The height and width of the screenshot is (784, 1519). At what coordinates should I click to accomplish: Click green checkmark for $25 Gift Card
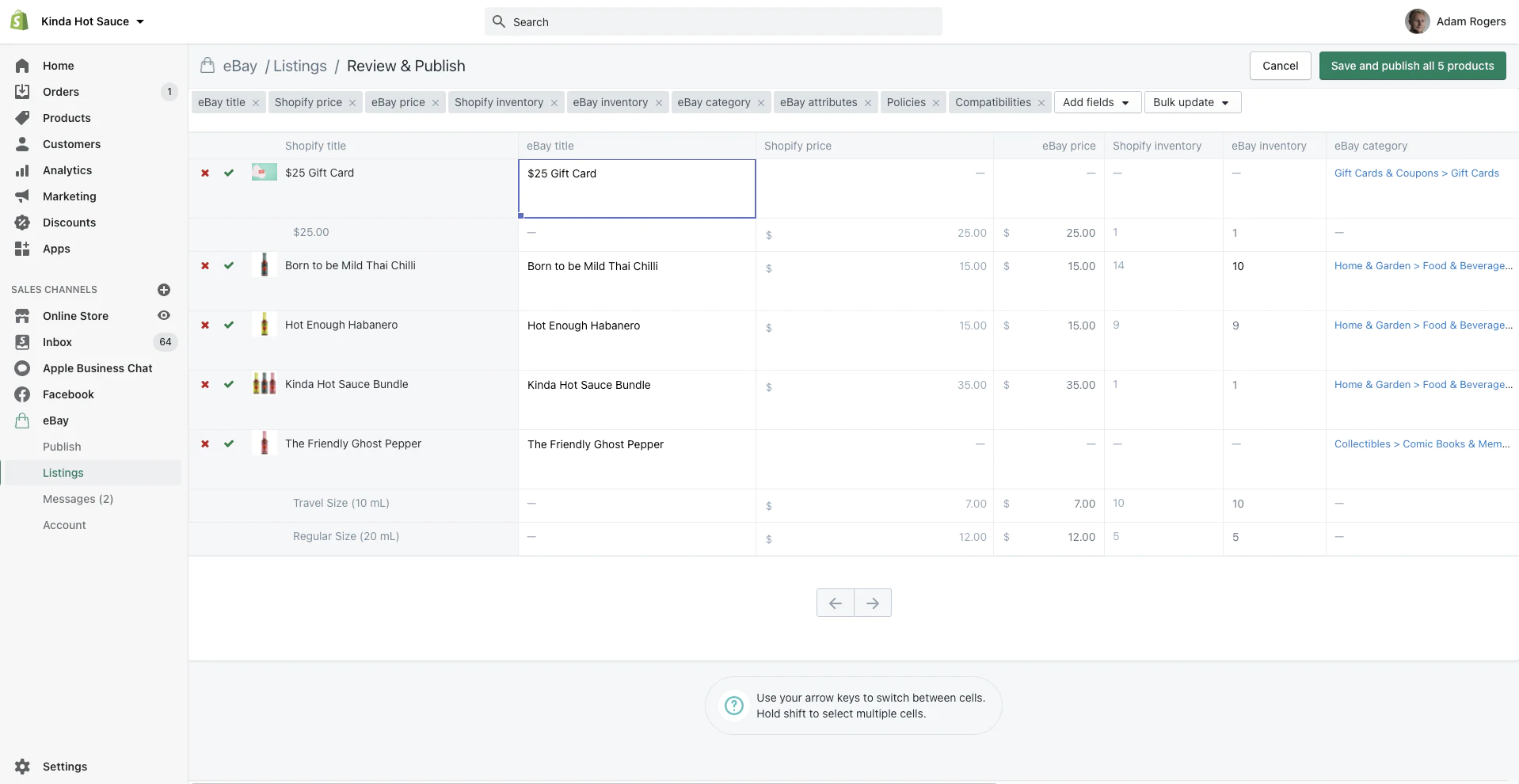229,173
